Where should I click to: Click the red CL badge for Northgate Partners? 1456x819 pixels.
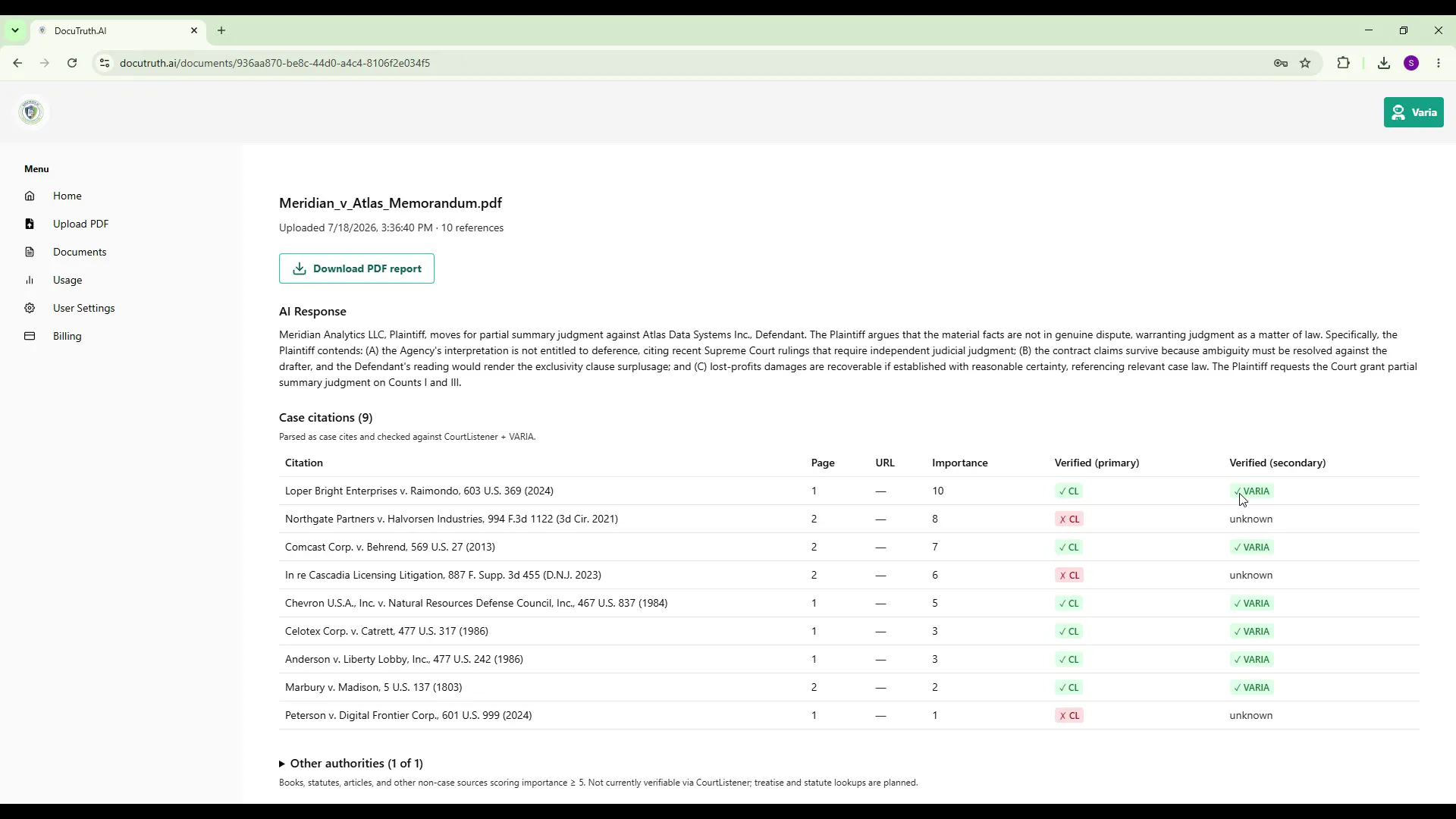[1069, 519]
